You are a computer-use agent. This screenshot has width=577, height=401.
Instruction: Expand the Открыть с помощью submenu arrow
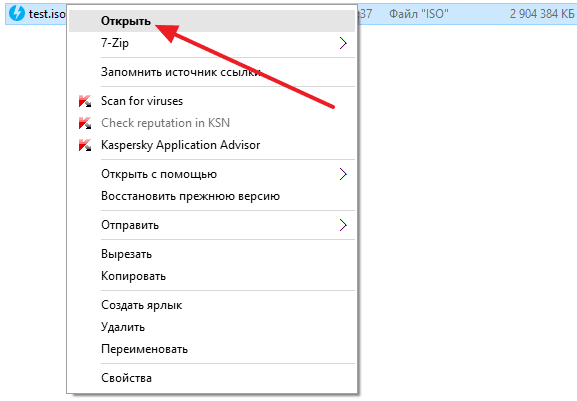pos(343,174)
